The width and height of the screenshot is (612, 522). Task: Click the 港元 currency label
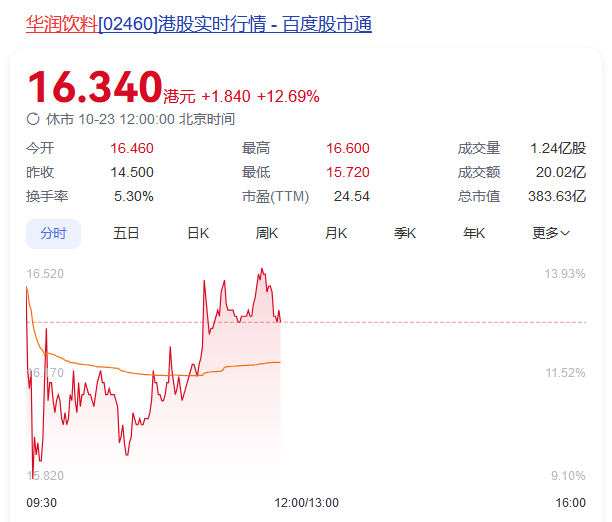[x=179, y=96]
